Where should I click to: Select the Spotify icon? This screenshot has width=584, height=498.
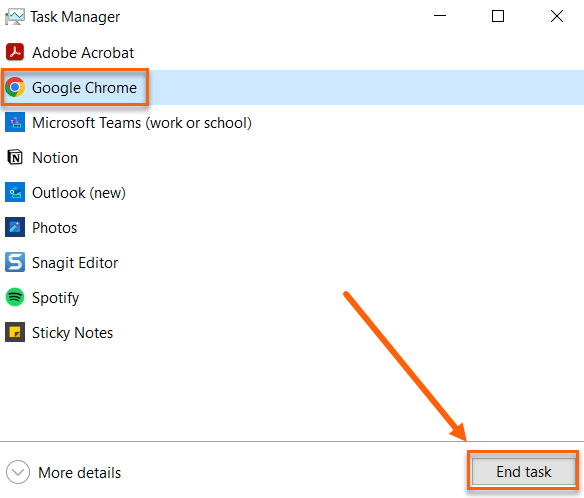click(15, 297)
